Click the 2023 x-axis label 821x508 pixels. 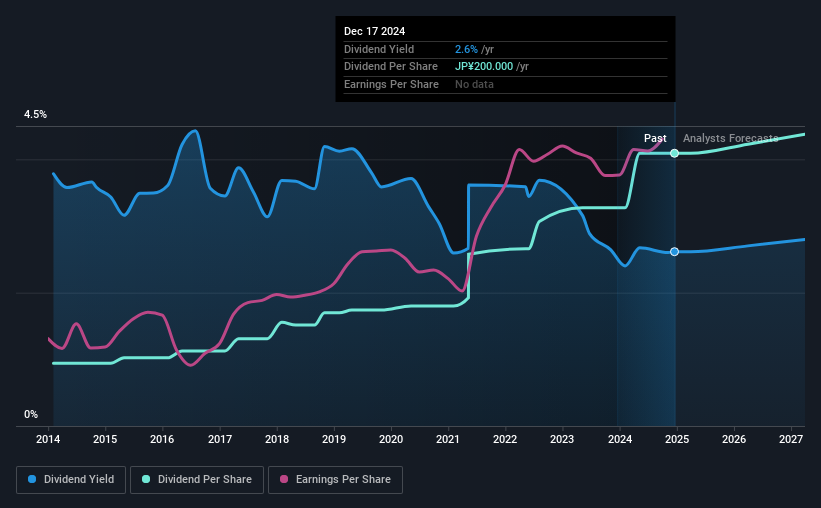tap(562, 439)
